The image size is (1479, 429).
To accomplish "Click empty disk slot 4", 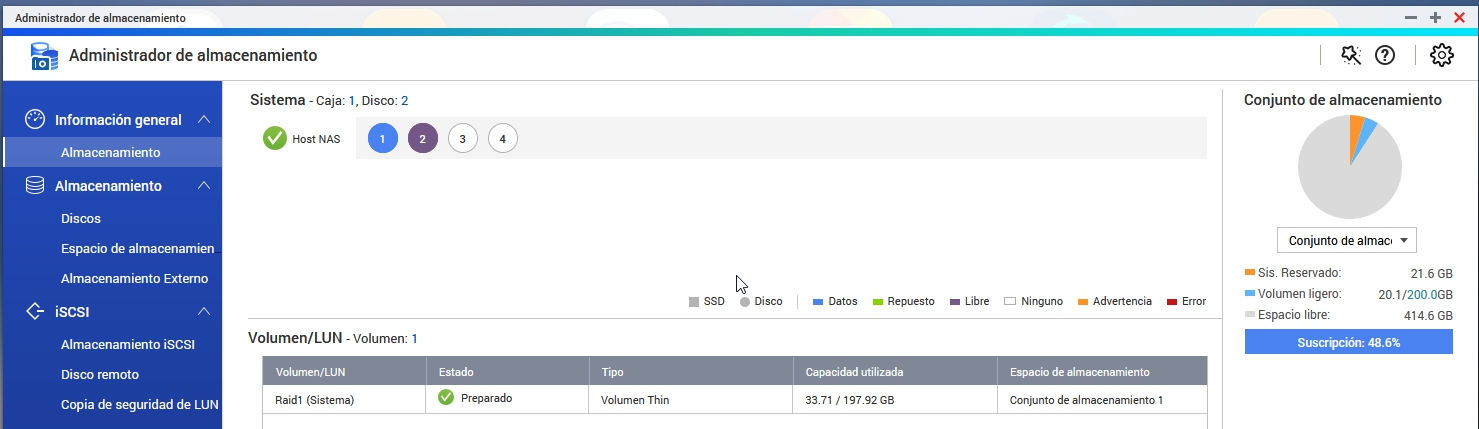I will 502,139.
